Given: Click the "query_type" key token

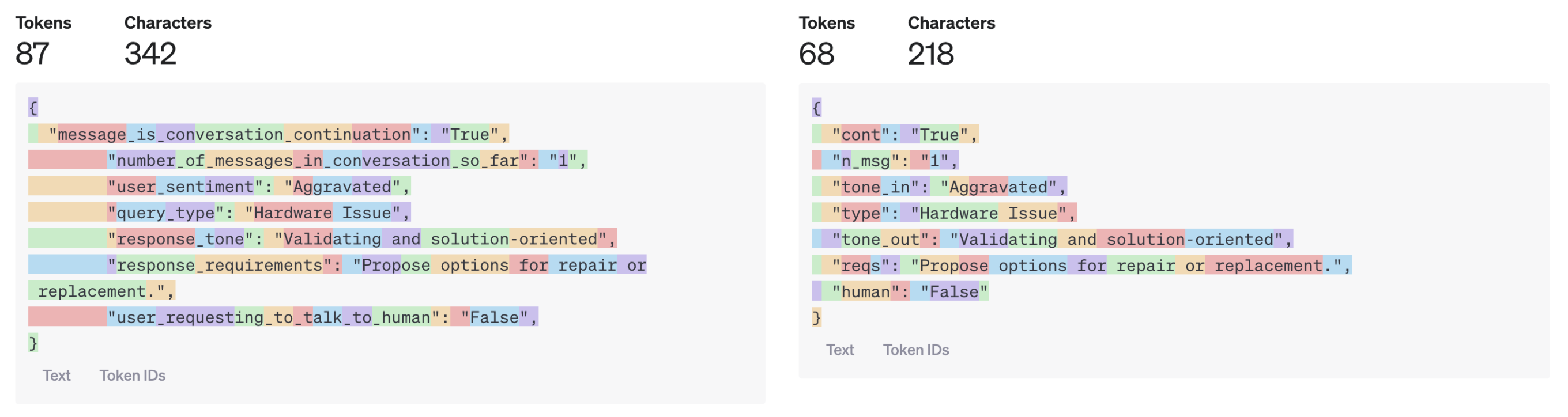Looking at the screenshot, I should click(x=165, y=212).
